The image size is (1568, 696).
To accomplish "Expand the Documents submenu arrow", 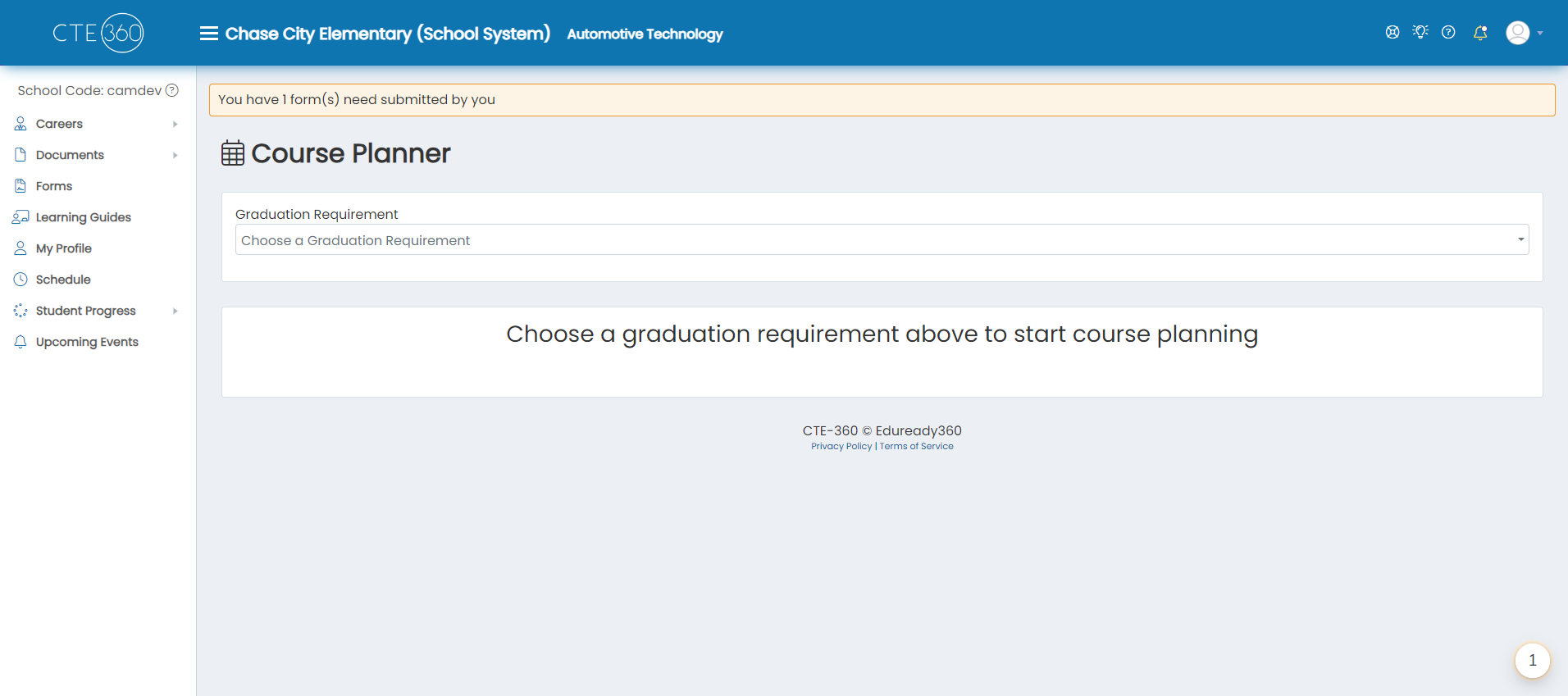I will tap(175, 155).
